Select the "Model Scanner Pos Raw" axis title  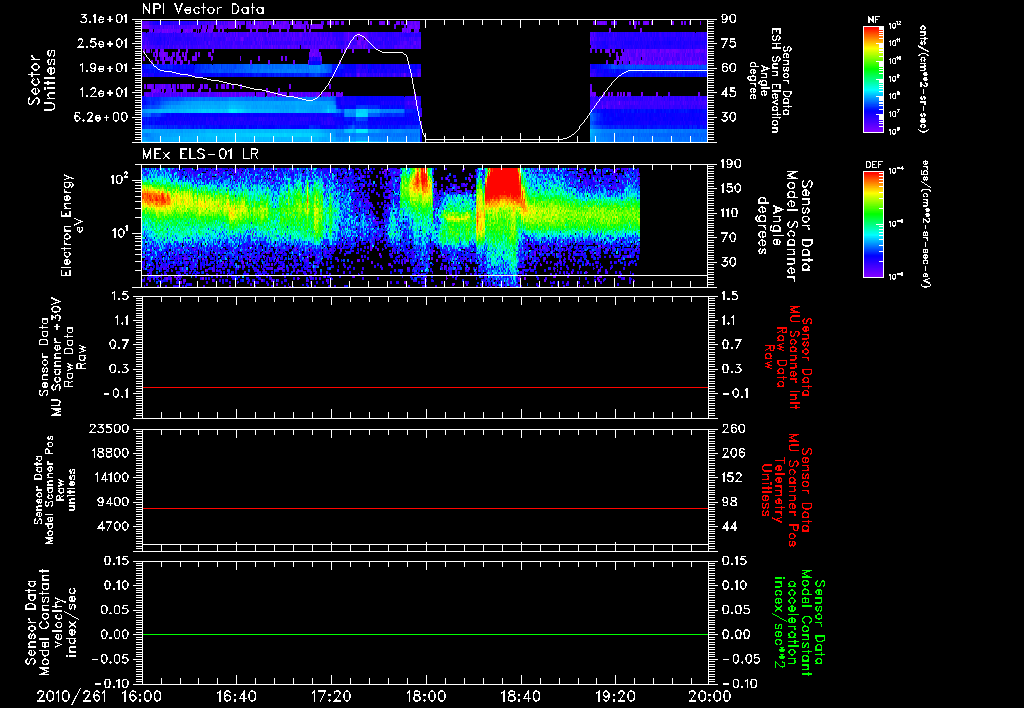coord(55,490)
